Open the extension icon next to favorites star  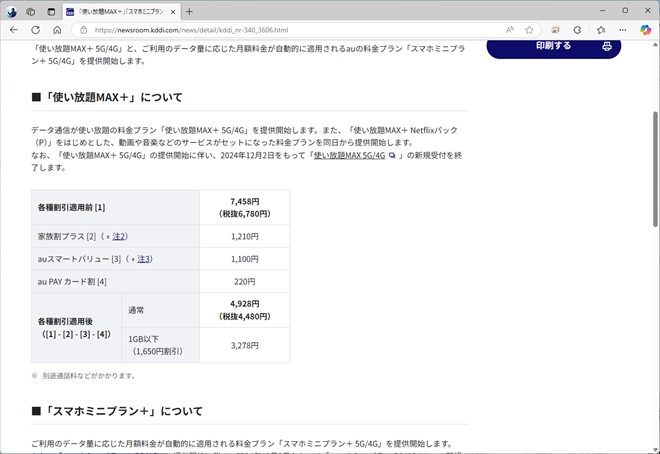click(x=555, y=30)
